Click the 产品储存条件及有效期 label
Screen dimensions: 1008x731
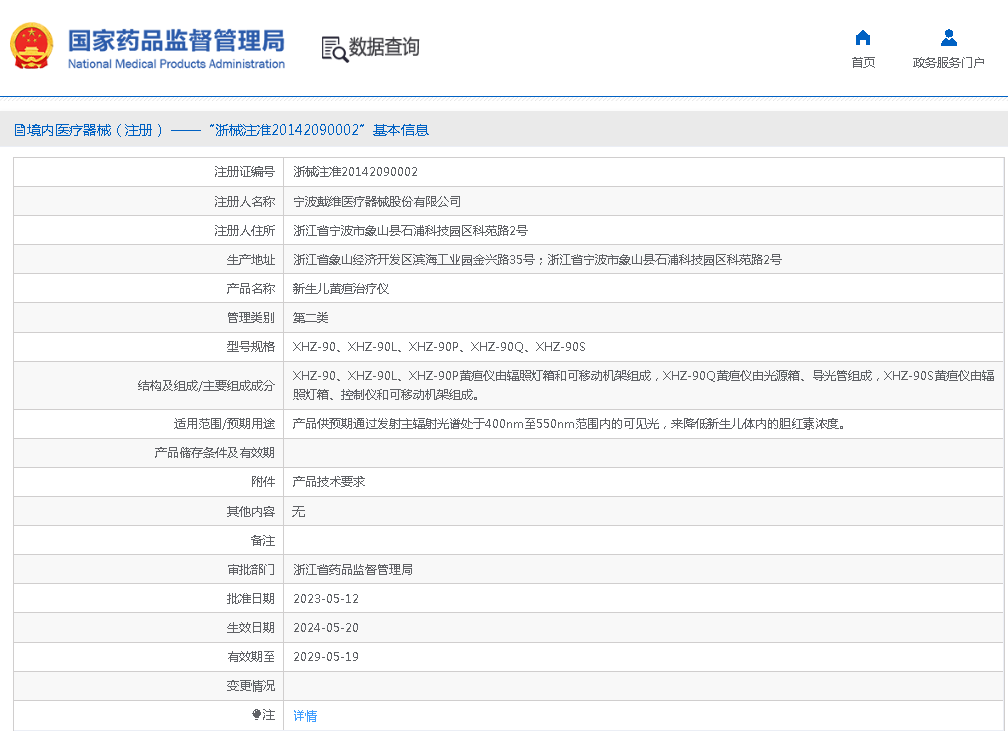click(214, 453)
